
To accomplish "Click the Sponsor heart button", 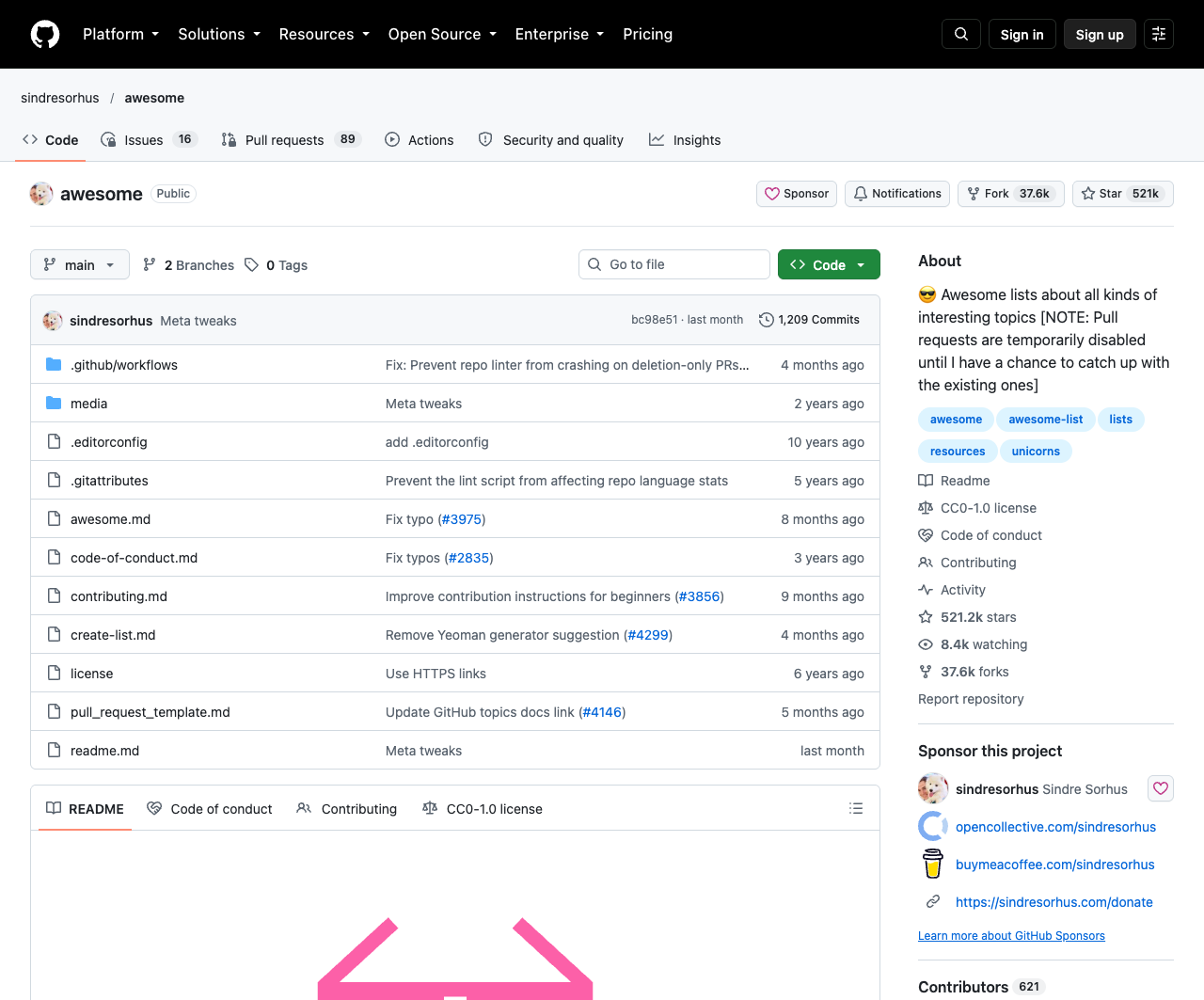I will pyautogui.click(x=797, y=194).
